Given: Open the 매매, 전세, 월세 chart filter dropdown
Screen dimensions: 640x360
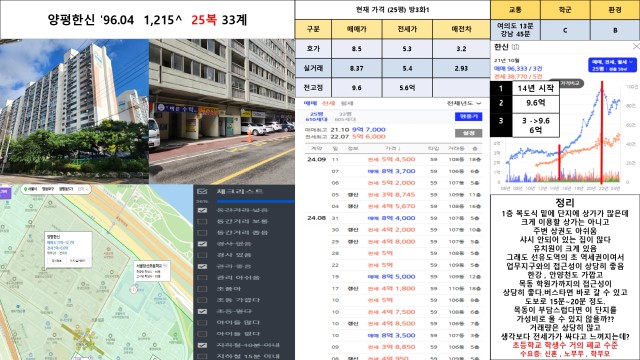Looking at the screenshot, I should pos(612,65).
